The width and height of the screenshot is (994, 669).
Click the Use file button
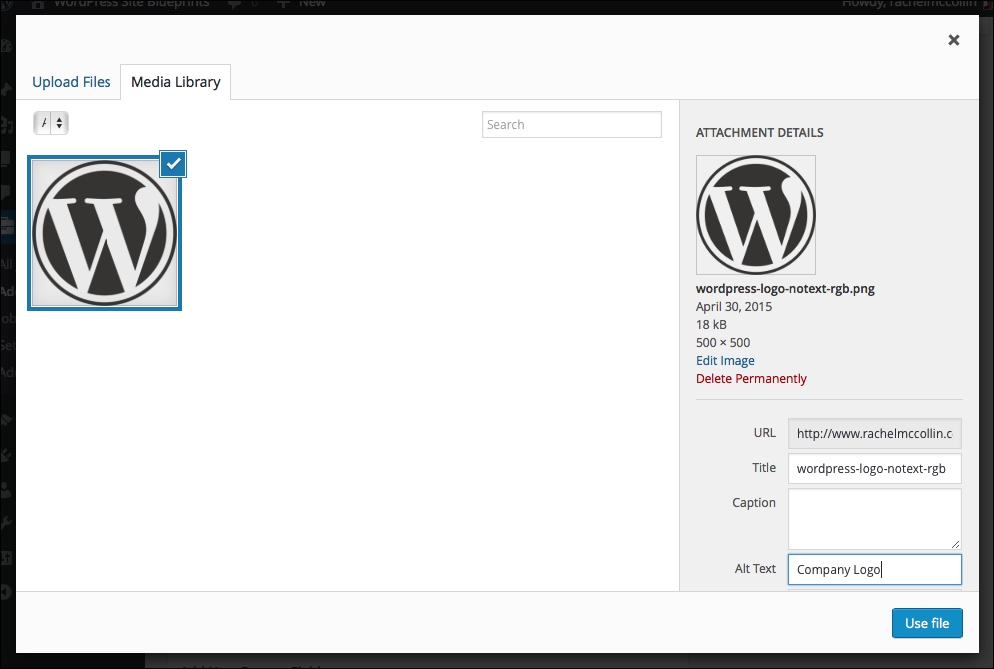pos(927,623)
